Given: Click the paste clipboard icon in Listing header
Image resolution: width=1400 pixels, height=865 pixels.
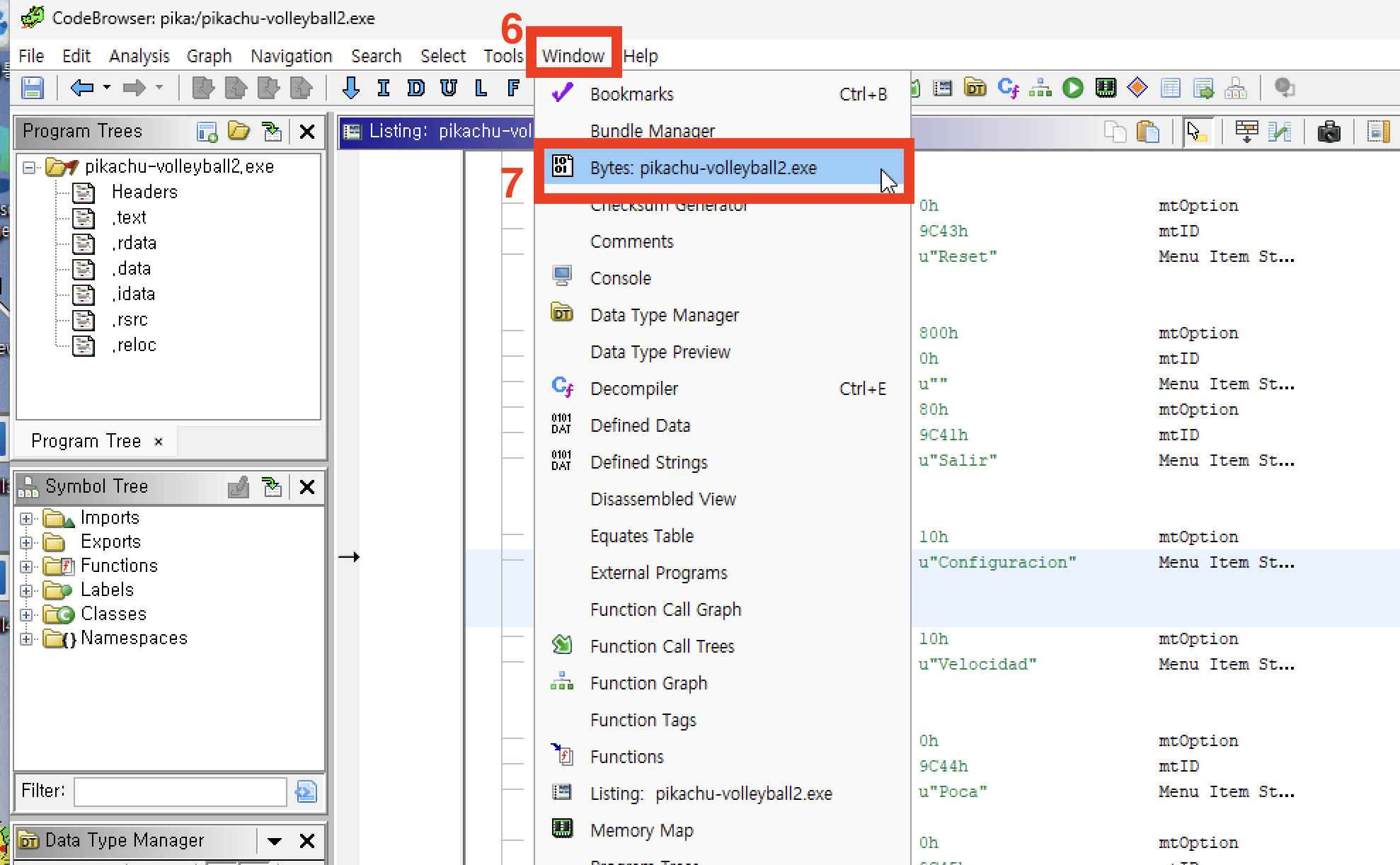Looking at the screenshot, I should [1148, 132].
